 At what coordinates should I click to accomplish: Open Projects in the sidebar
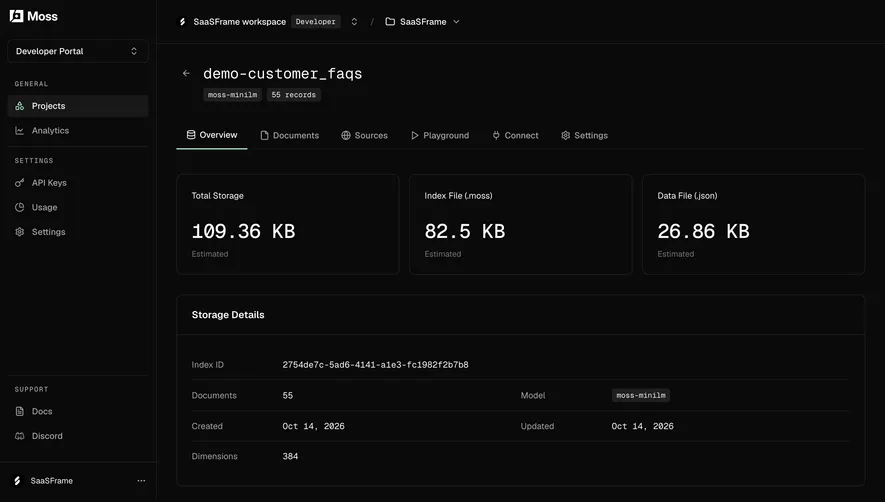(x=78, y=106)
